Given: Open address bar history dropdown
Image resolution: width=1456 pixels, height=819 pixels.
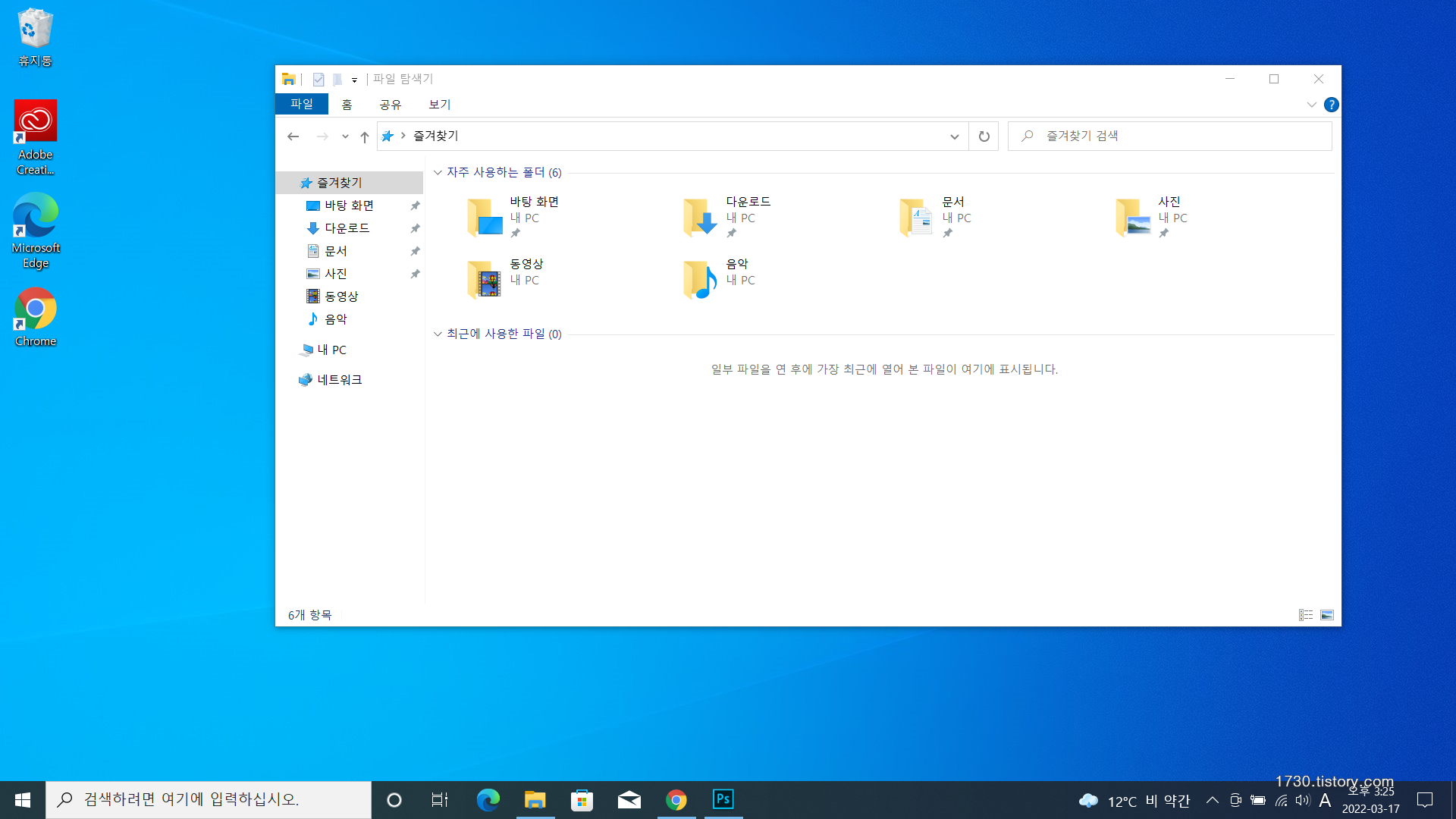Looking at the screenshot, I should click(x=954, y=136).
